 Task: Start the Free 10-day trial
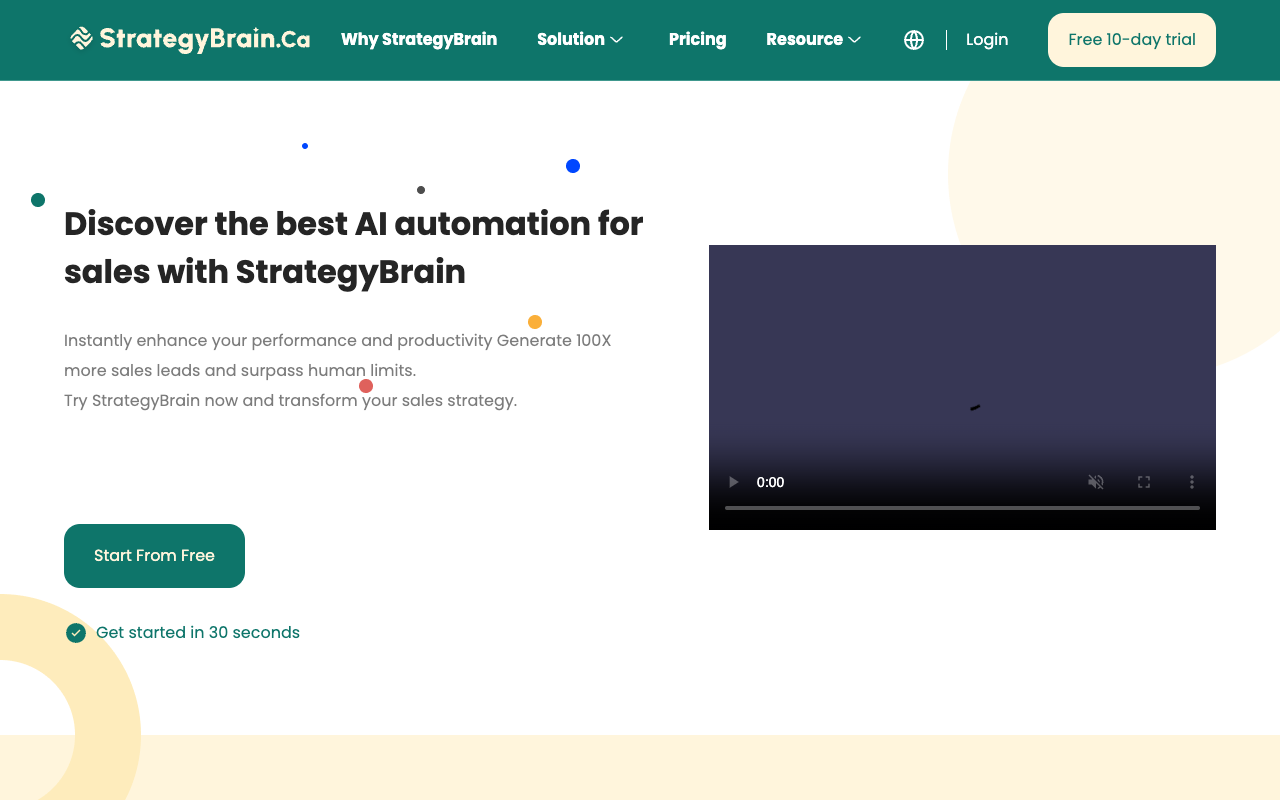coord(1132,40)
